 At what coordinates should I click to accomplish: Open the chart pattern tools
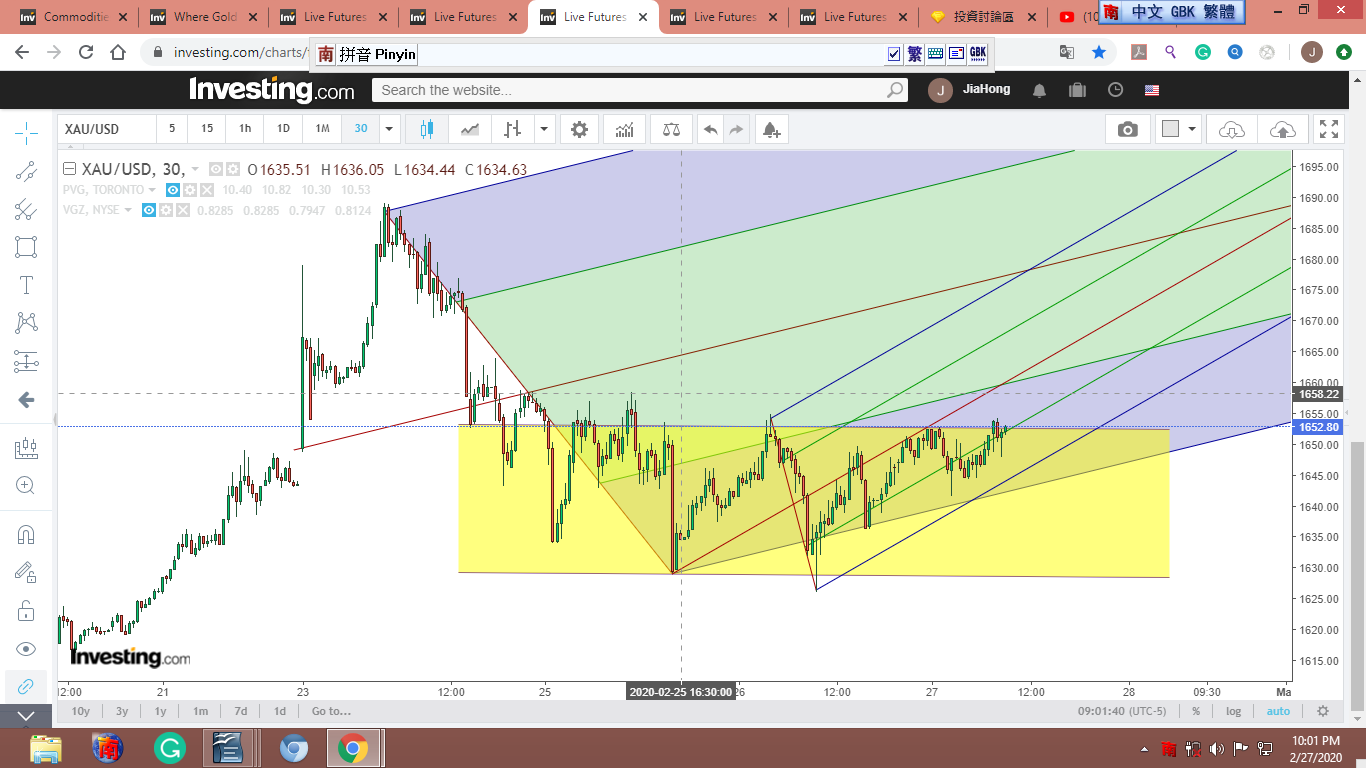point(26,322)
